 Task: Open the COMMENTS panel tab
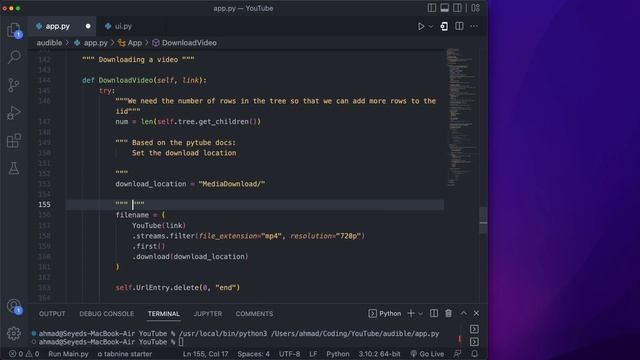(x=254, y=314)
